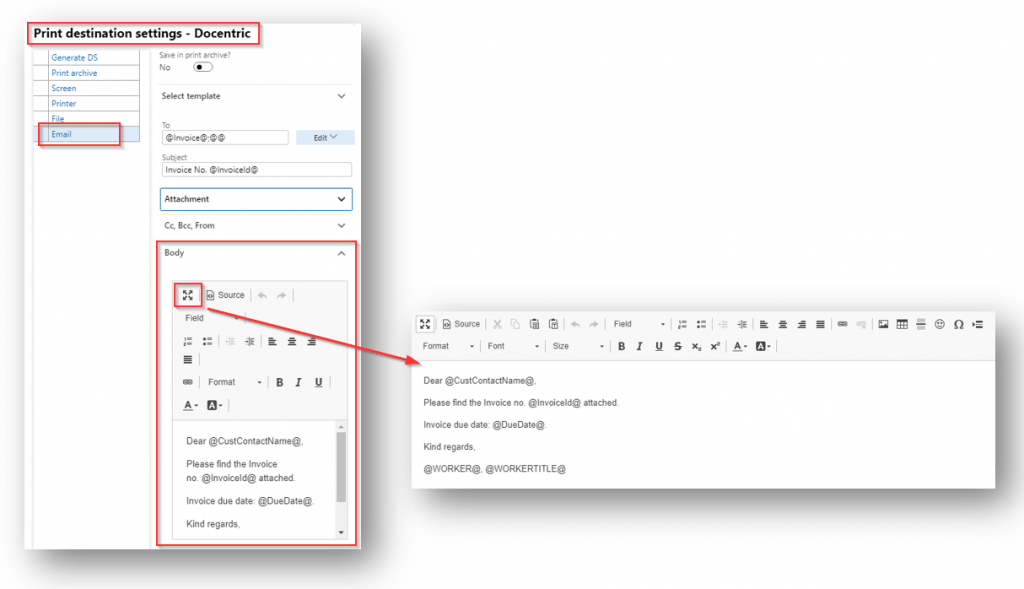The image size is (1024, 589).
Task: Open the Edit dropdown next to To field
Action: (x=325, y=137)
